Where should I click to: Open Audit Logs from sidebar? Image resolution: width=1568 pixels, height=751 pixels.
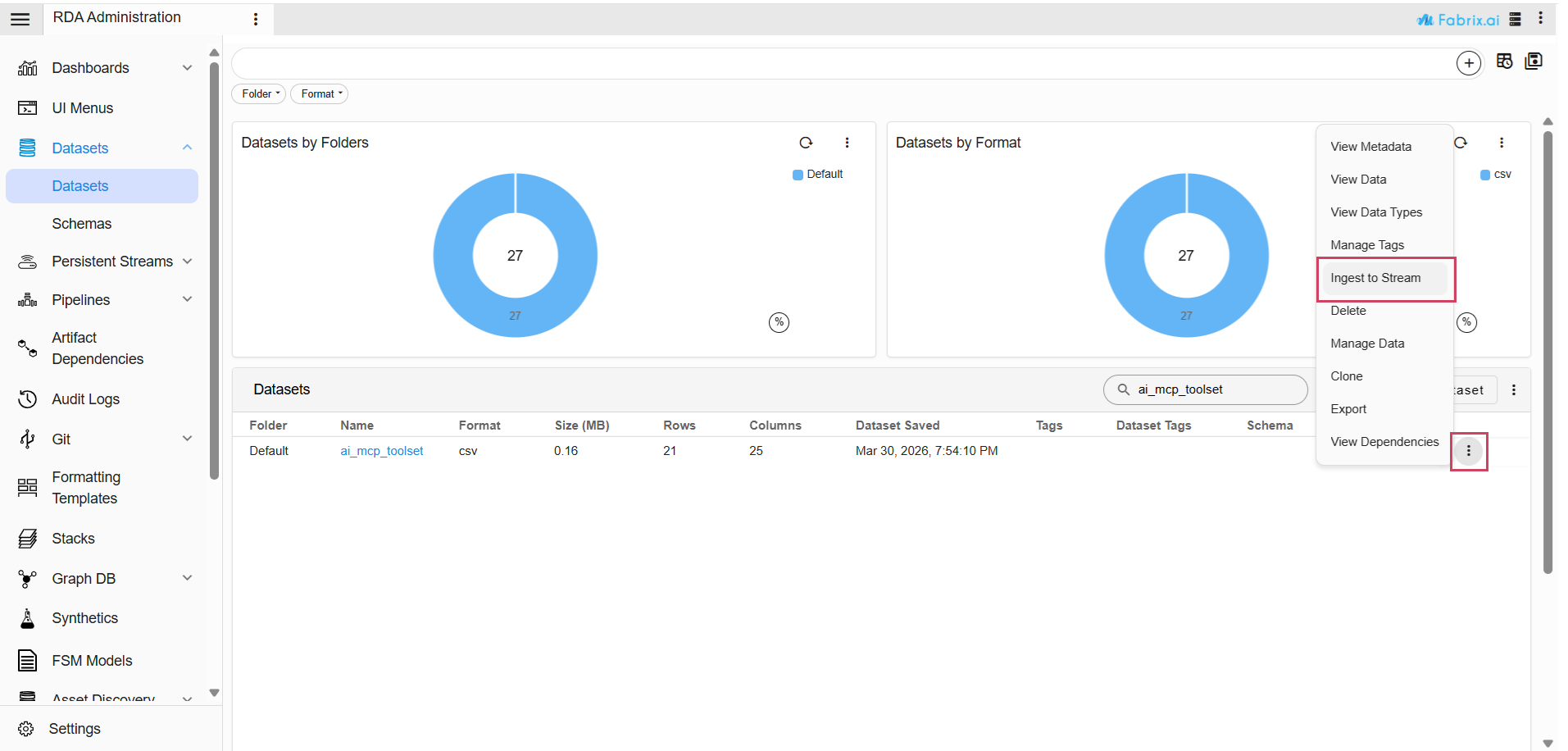pos(85,399)
